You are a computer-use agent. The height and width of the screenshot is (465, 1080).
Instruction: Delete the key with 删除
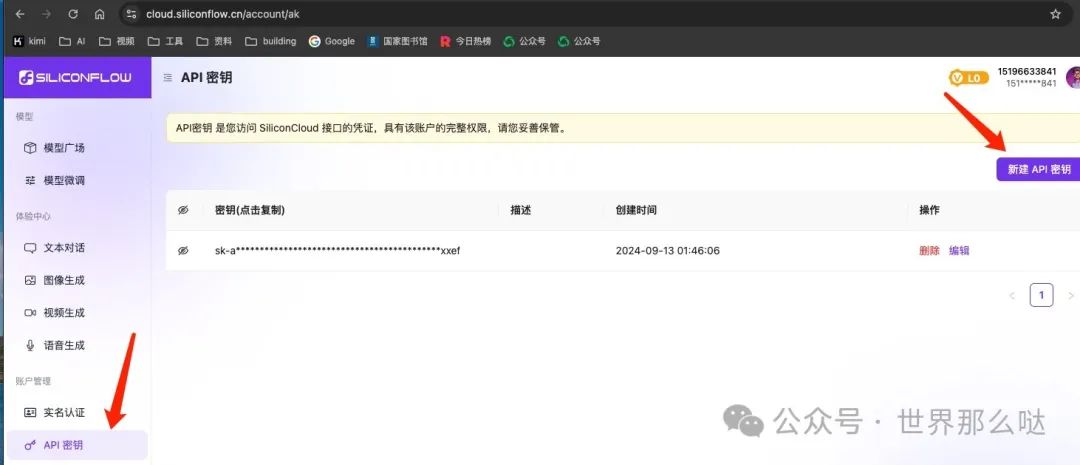pos(929,251)
